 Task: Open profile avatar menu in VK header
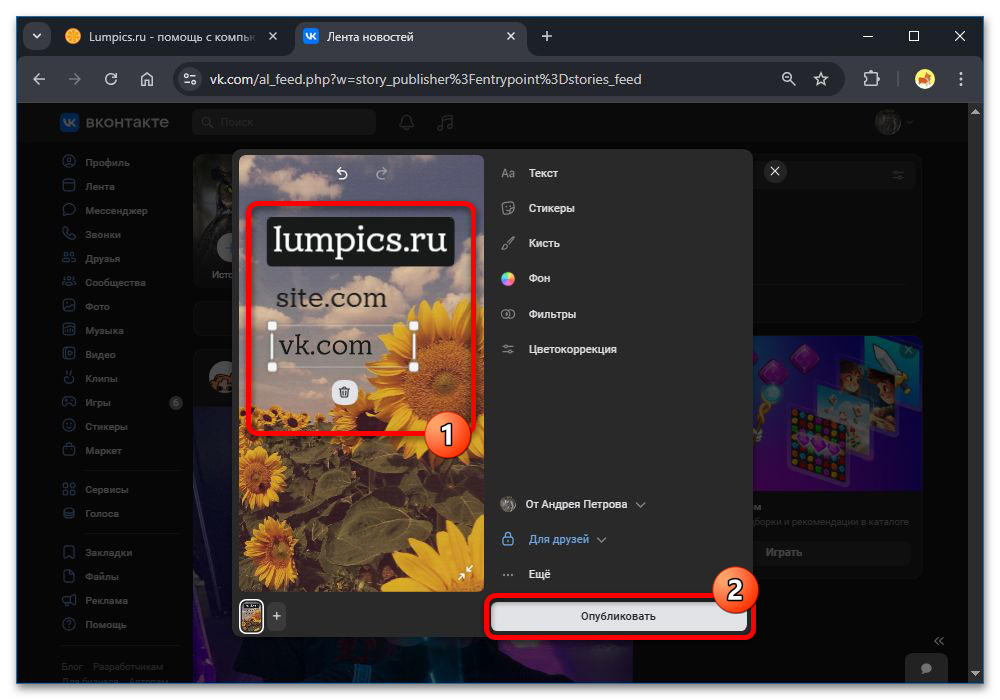pyautogui.click(x=893, y=122)
